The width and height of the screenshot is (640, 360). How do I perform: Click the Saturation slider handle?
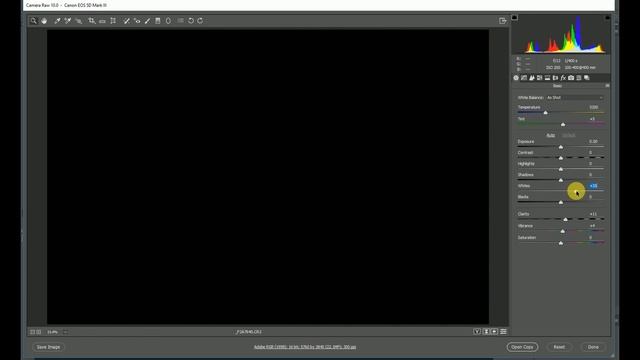pos(561,243)
